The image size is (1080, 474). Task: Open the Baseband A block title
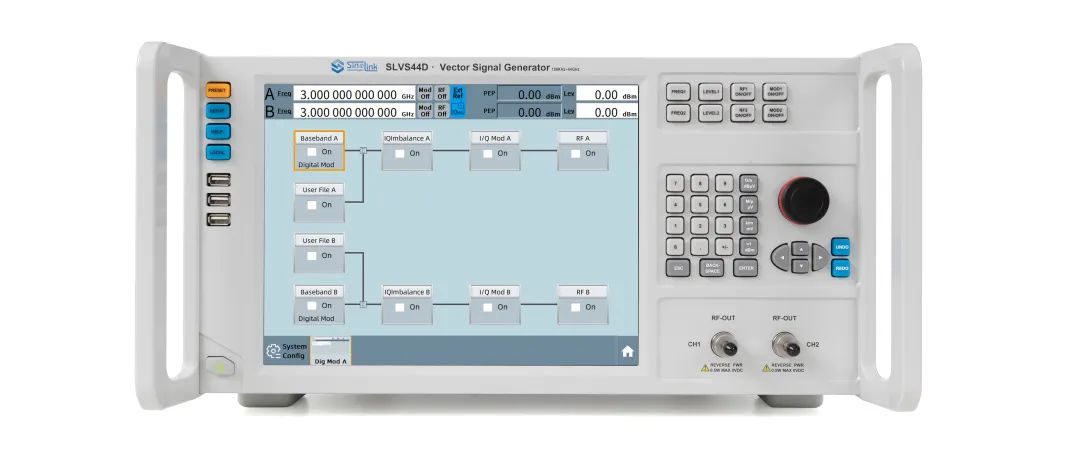click(x=319, y=138)
